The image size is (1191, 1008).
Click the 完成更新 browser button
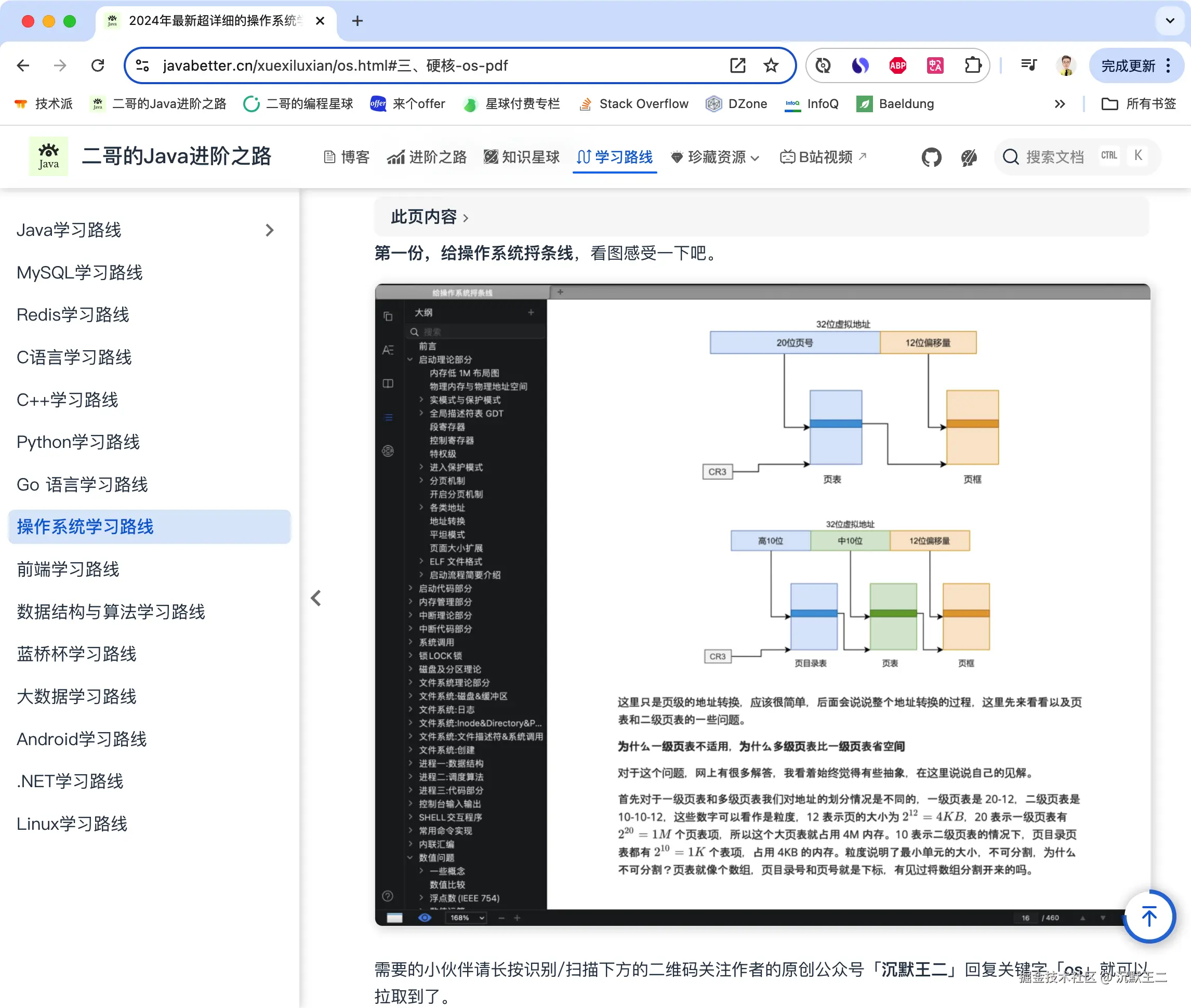(1128, 67)
